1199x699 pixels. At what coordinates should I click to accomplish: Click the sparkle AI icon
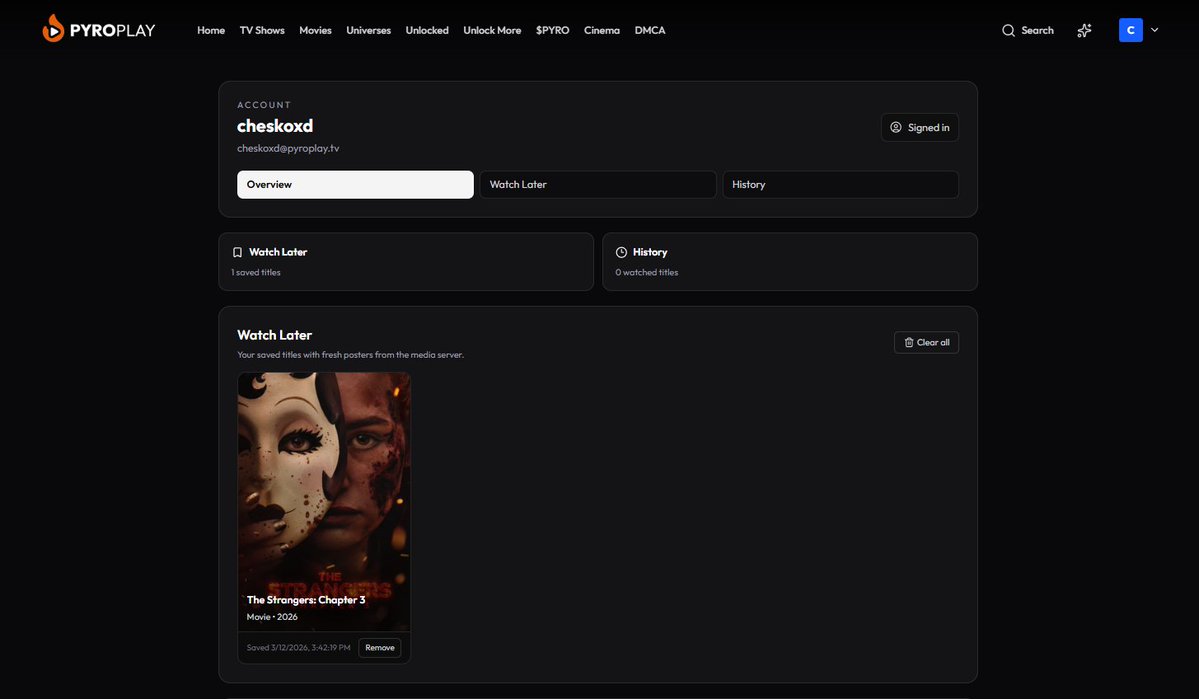tap(1084, 30)
